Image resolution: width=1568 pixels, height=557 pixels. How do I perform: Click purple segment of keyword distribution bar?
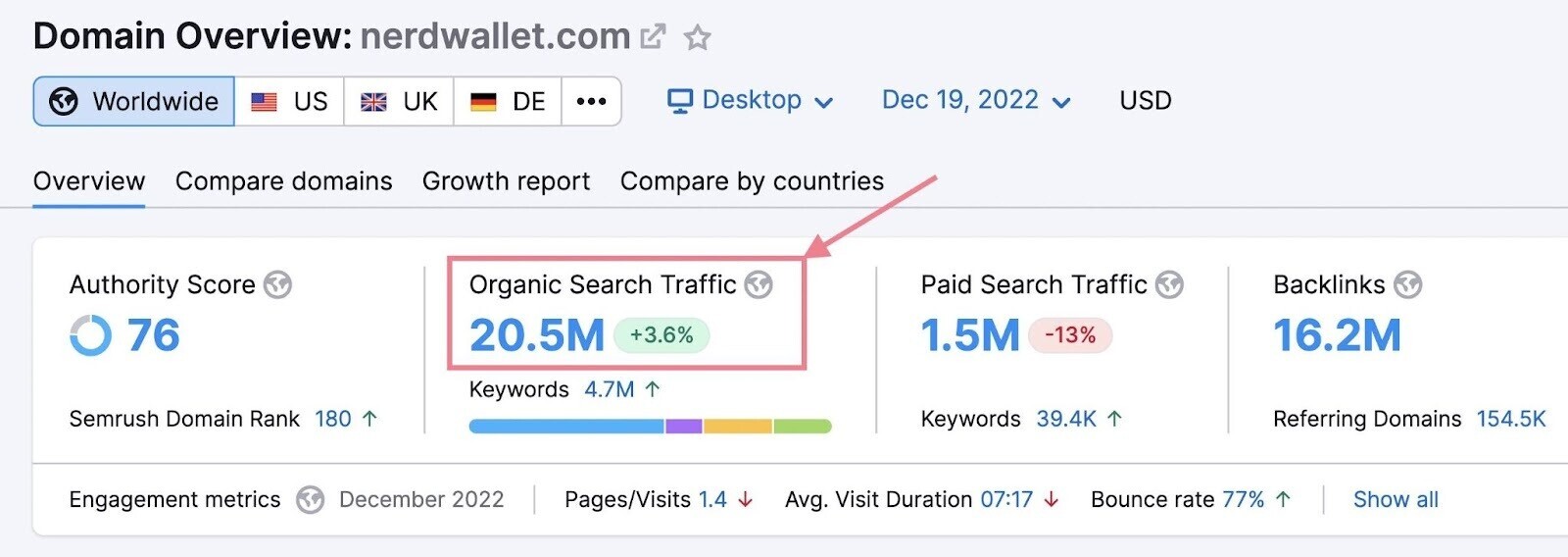[x=684, y=427]
